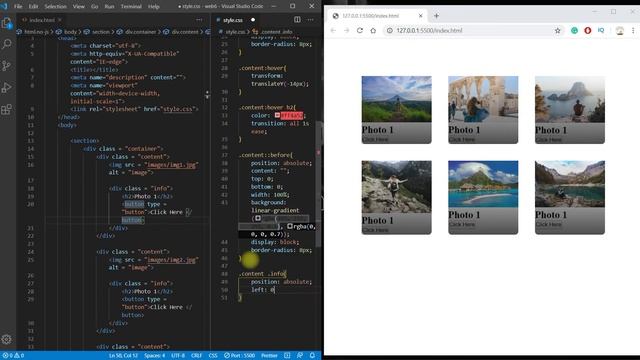This screenshot has height=360, width=640.
Task: View site information icon in address bar
Action: click(390, 31)
